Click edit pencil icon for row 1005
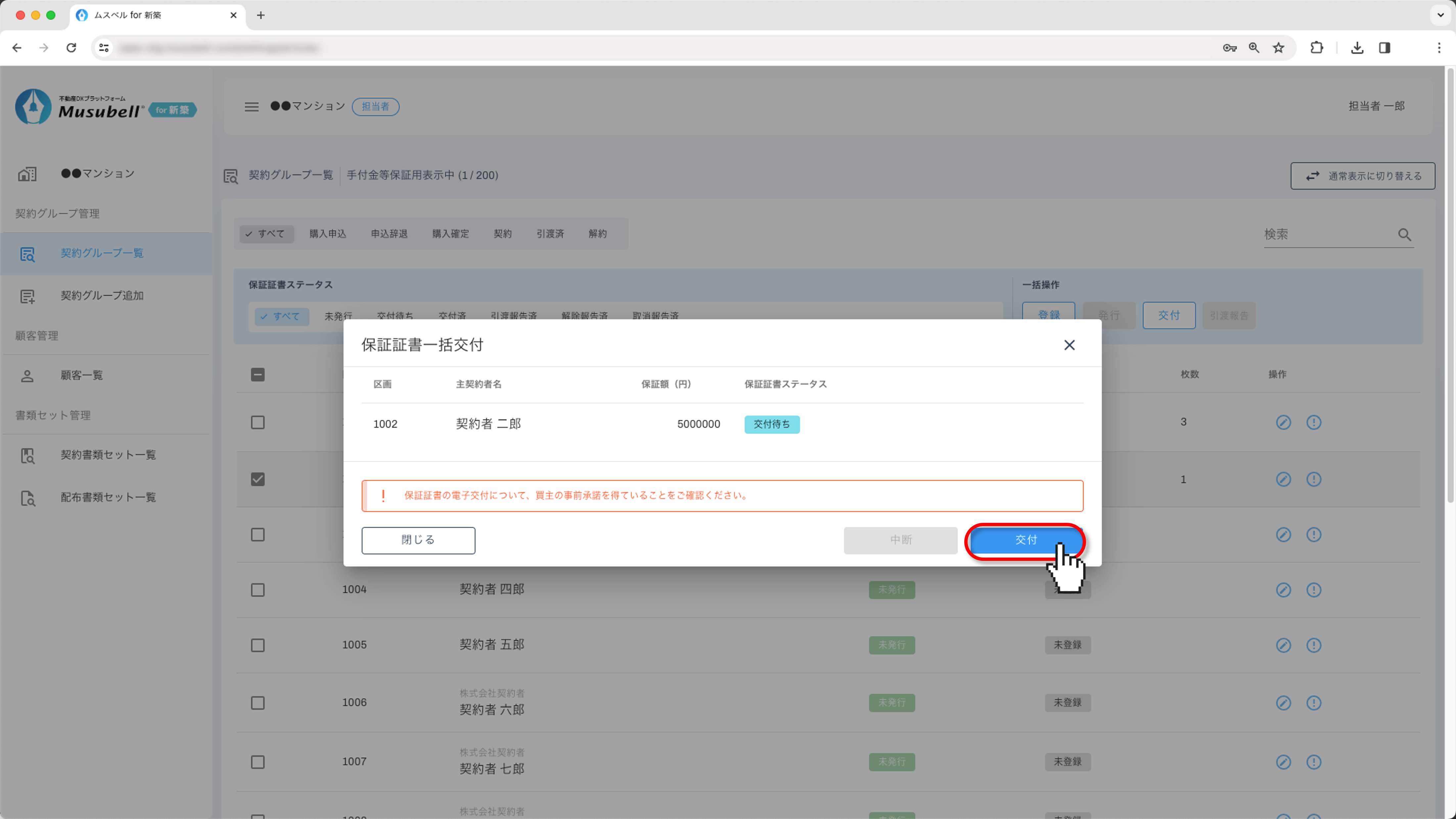The image size is (1456, 819). point(1283,645)
